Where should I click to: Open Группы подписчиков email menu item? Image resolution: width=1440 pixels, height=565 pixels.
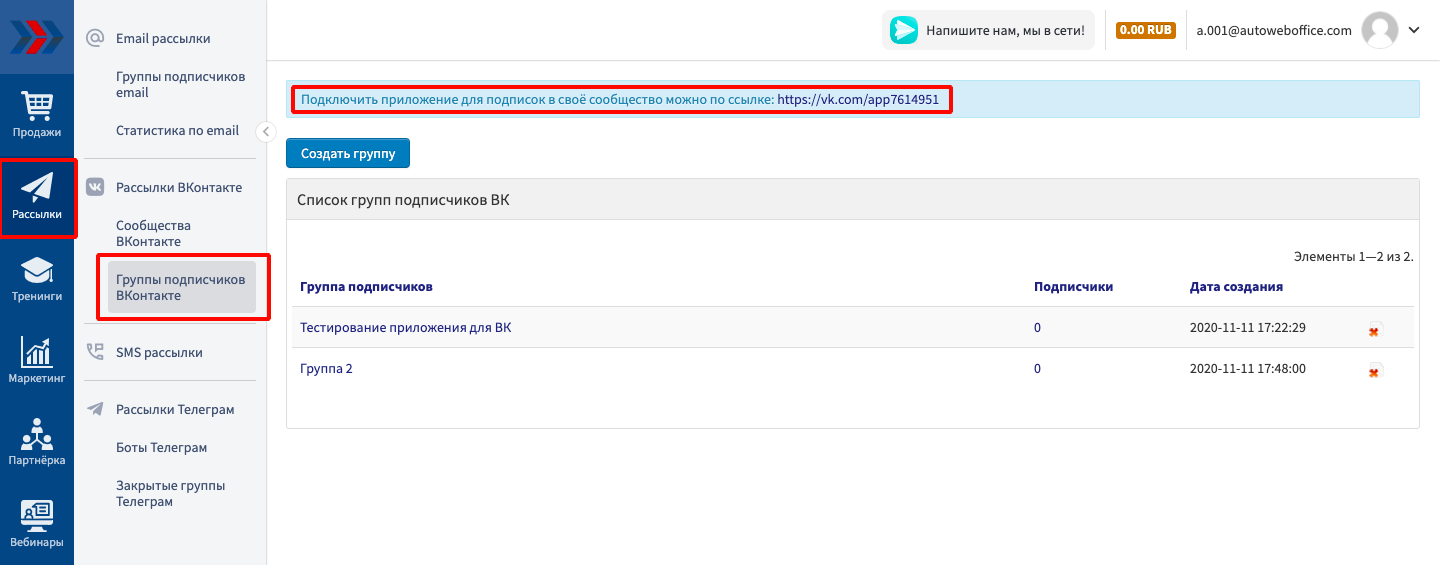180,85
